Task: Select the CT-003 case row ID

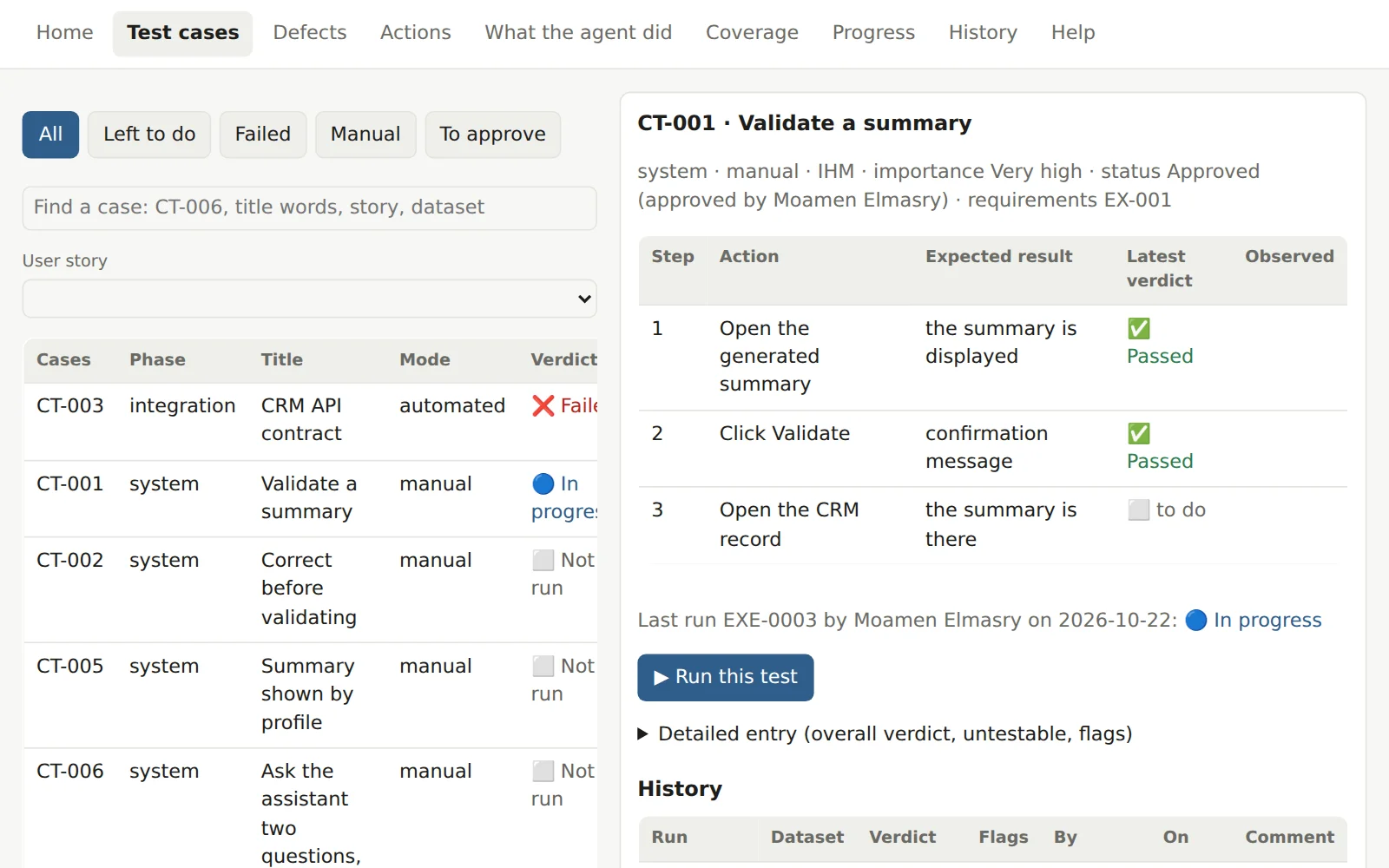Action: tap(69, 405)
